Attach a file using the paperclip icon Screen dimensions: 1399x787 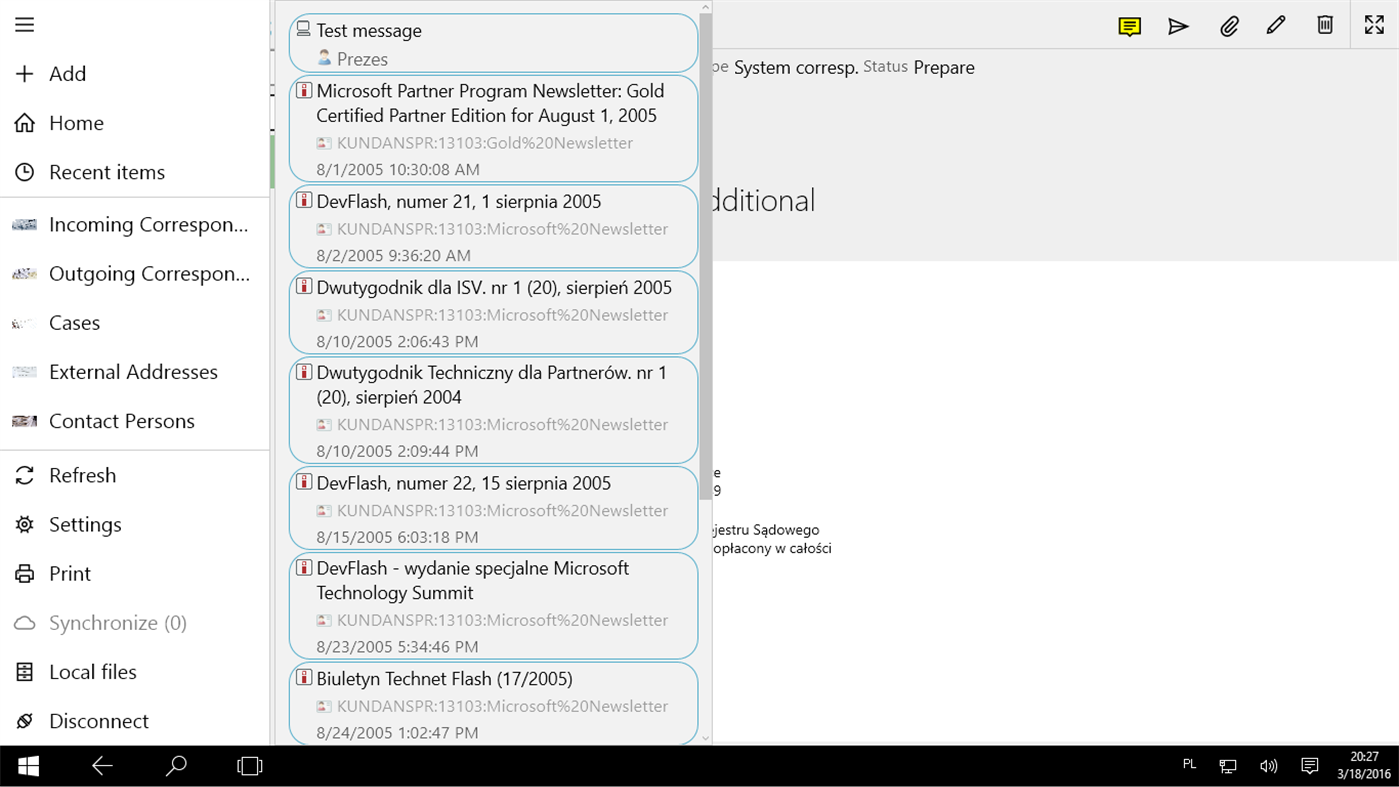pyautogui.click(x=1227, y=25)
